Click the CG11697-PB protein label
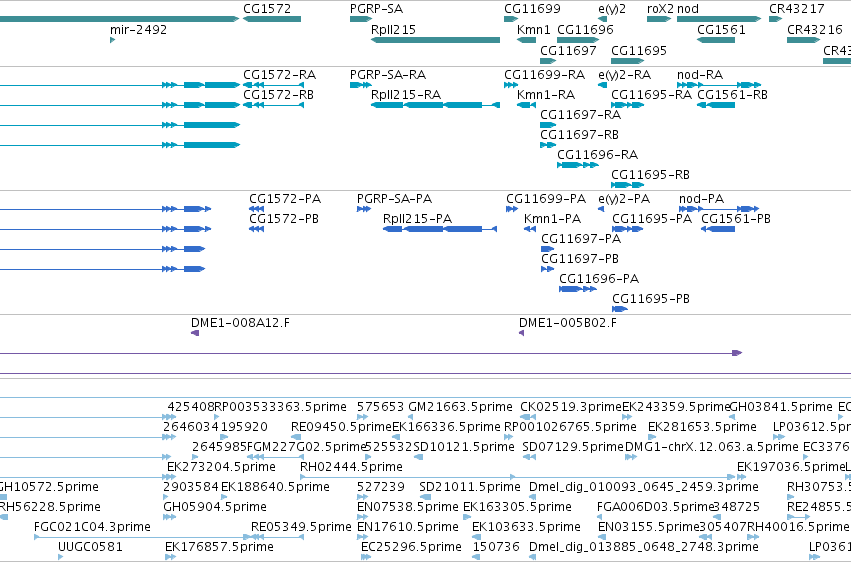The image size is (851, 562). 580,259
